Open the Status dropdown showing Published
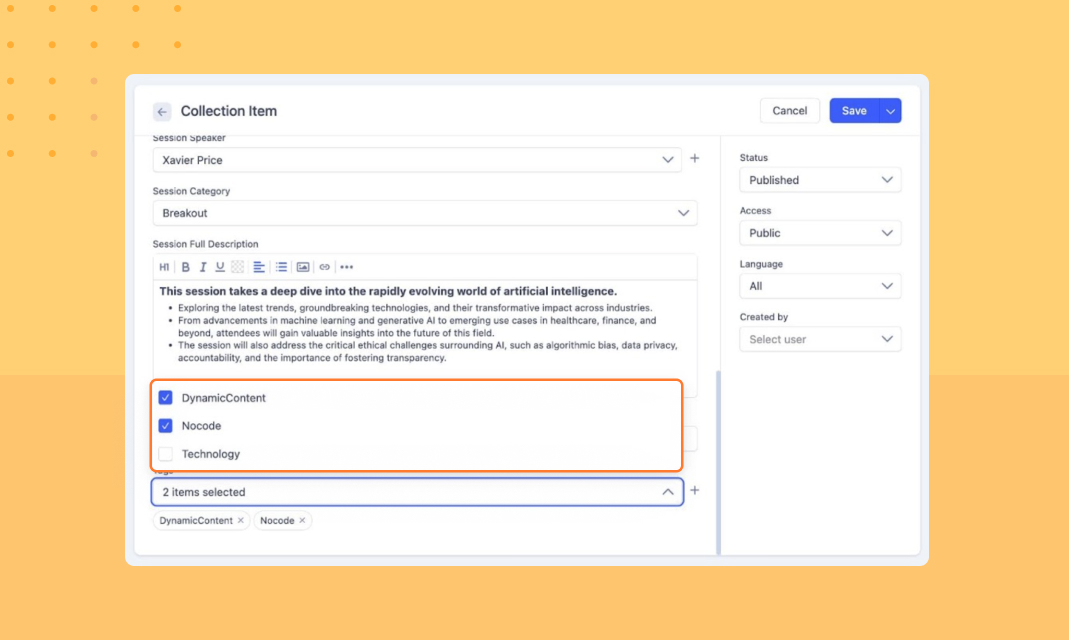The height and width of the screenshot is (640, 1069). 819,180
